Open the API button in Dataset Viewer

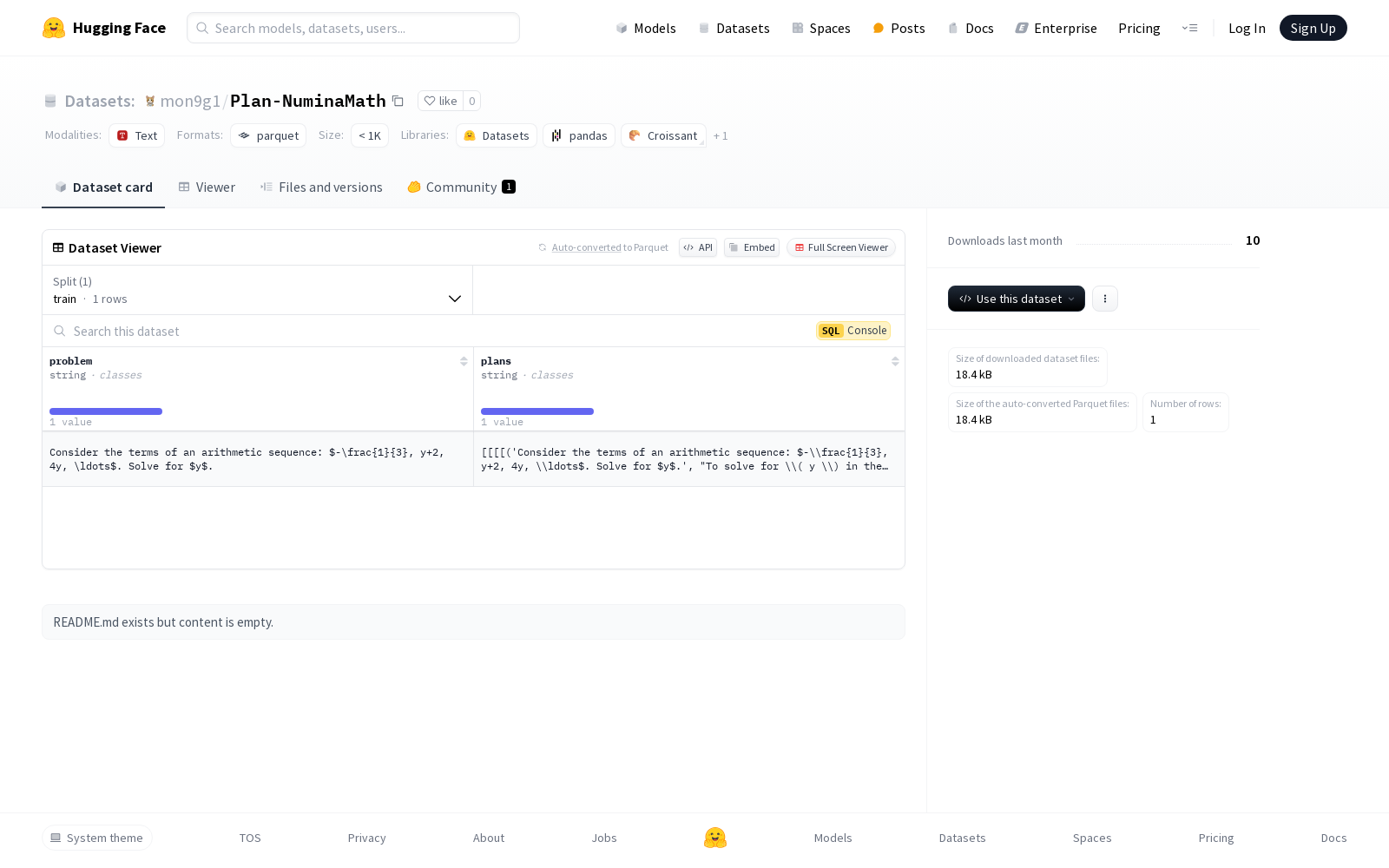tap(698, 247)
